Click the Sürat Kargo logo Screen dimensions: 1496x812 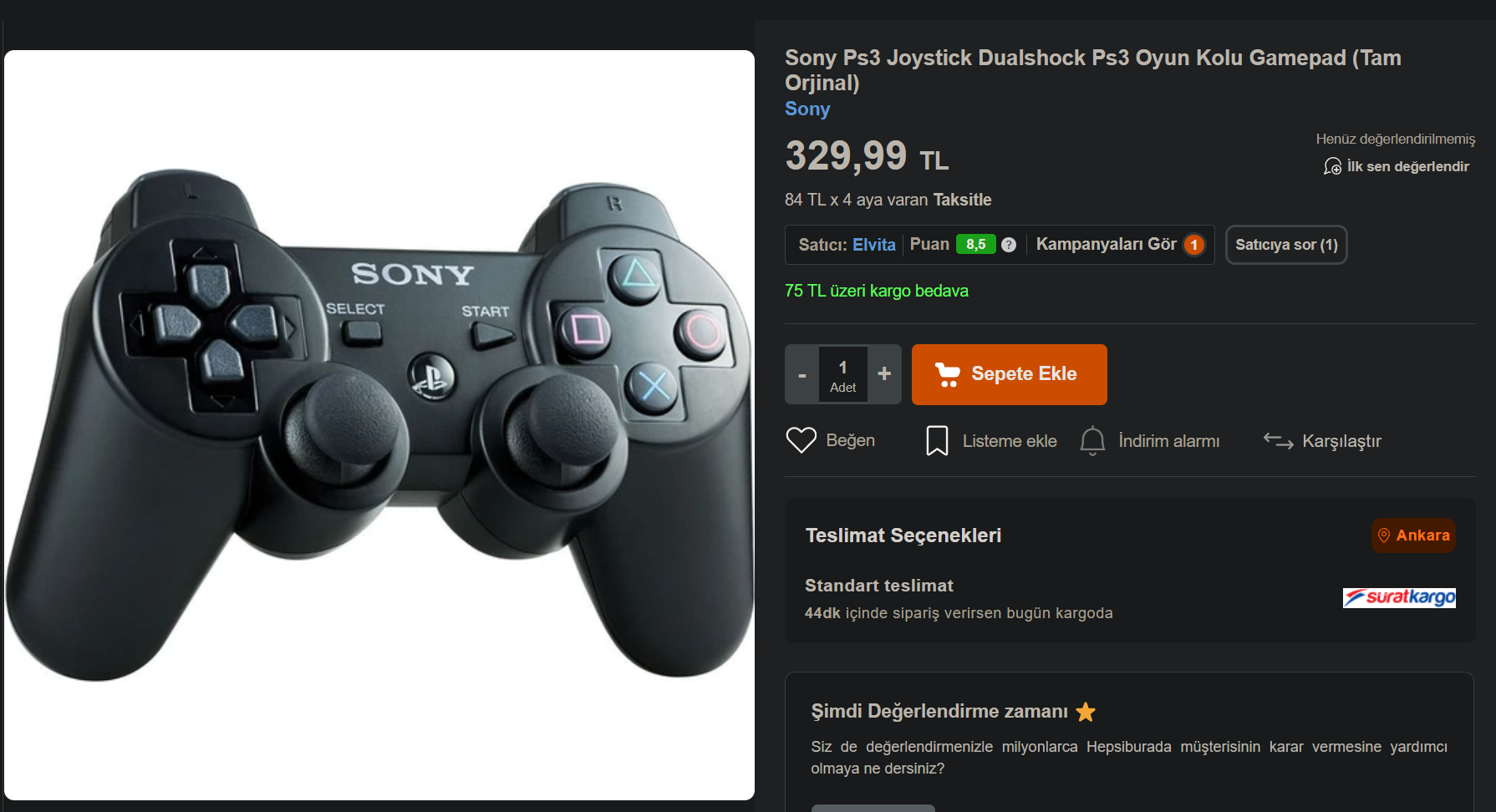tap(1399, 597)
